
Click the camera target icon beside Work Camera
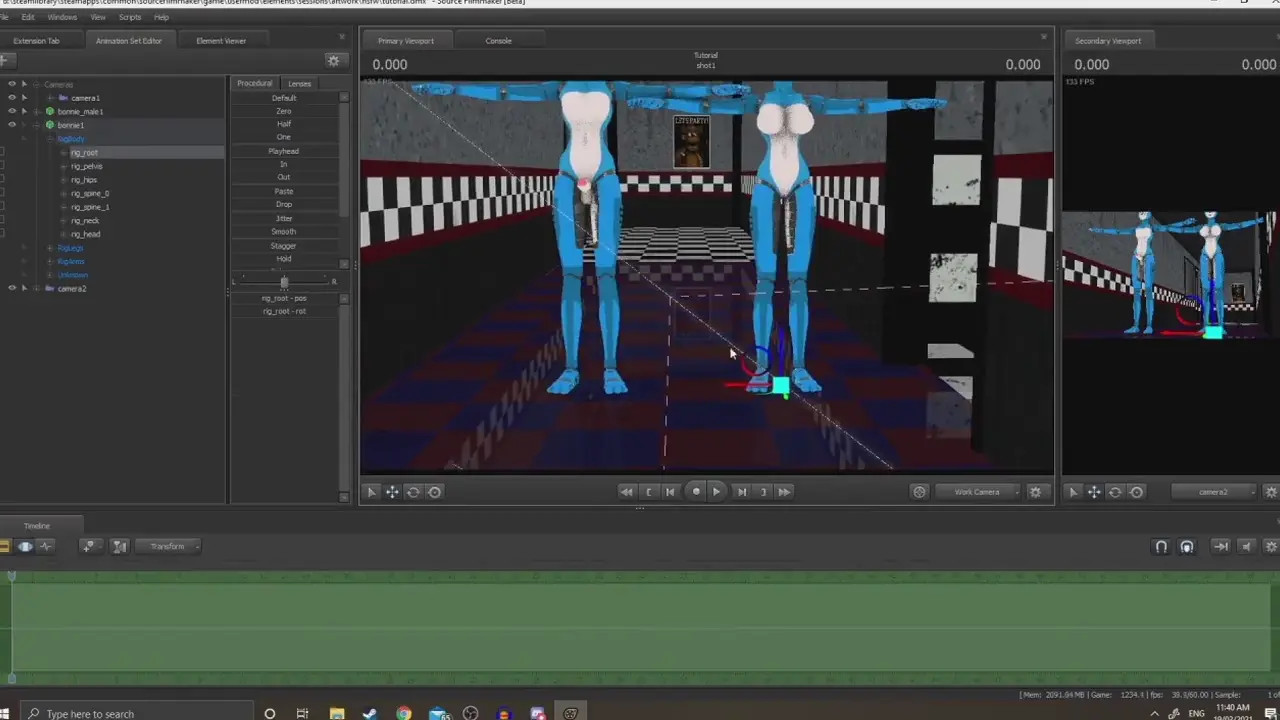pyautogui.click(x=919, y=492)
